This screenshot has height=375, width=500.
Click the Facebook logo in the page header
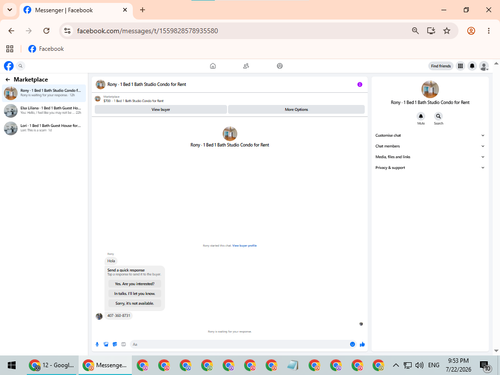tap(9, 66)
